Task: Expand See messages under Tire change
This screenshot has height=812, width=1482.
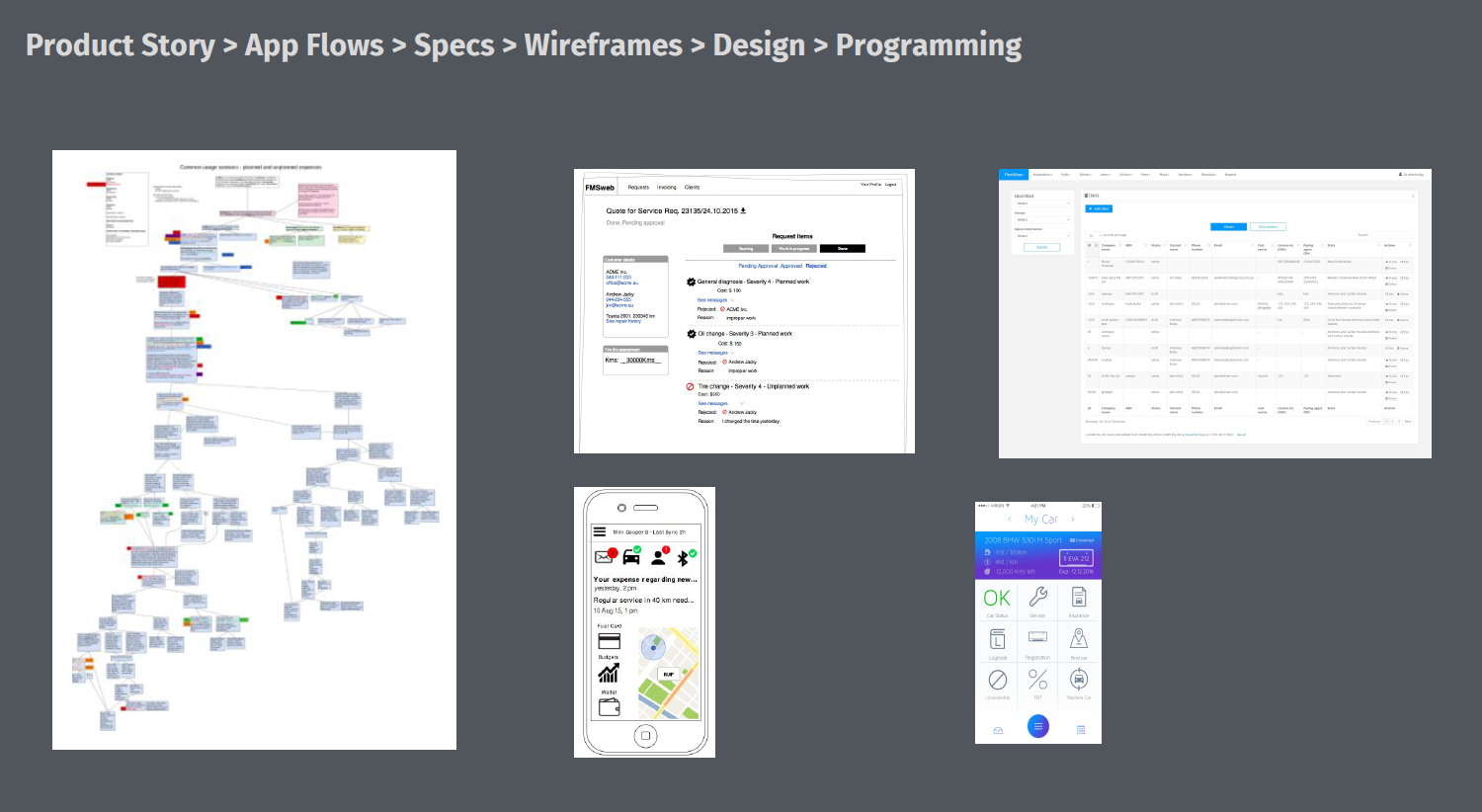Action: tap(713, 403)
